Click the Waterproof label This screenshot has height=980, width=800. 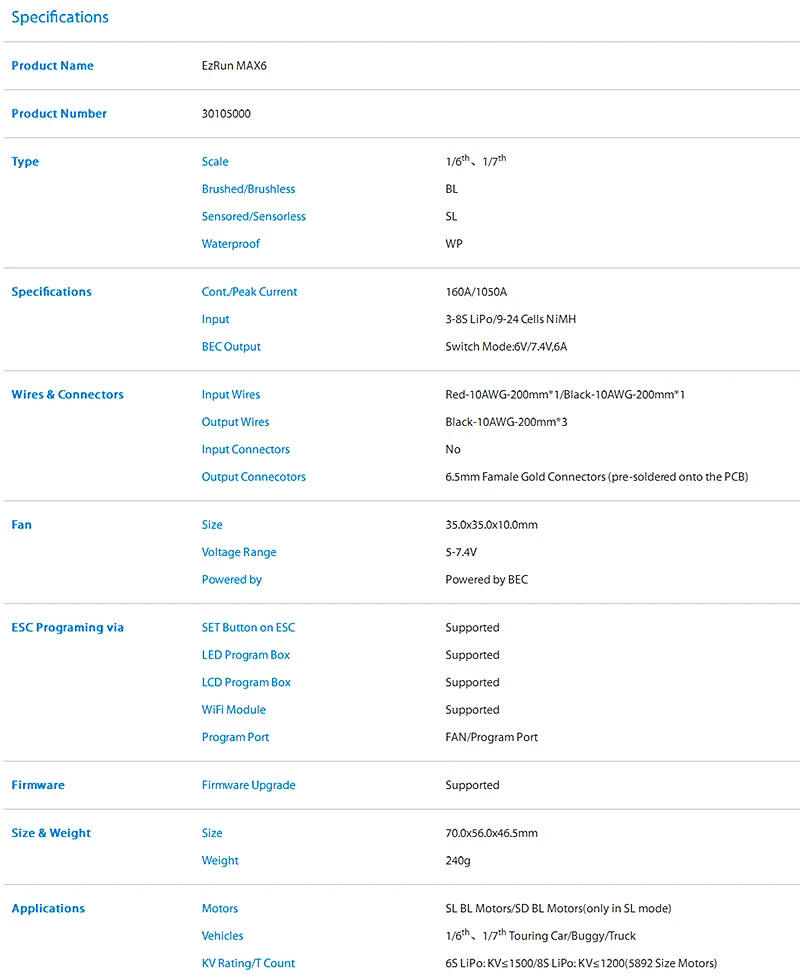[x=231, y=244]
